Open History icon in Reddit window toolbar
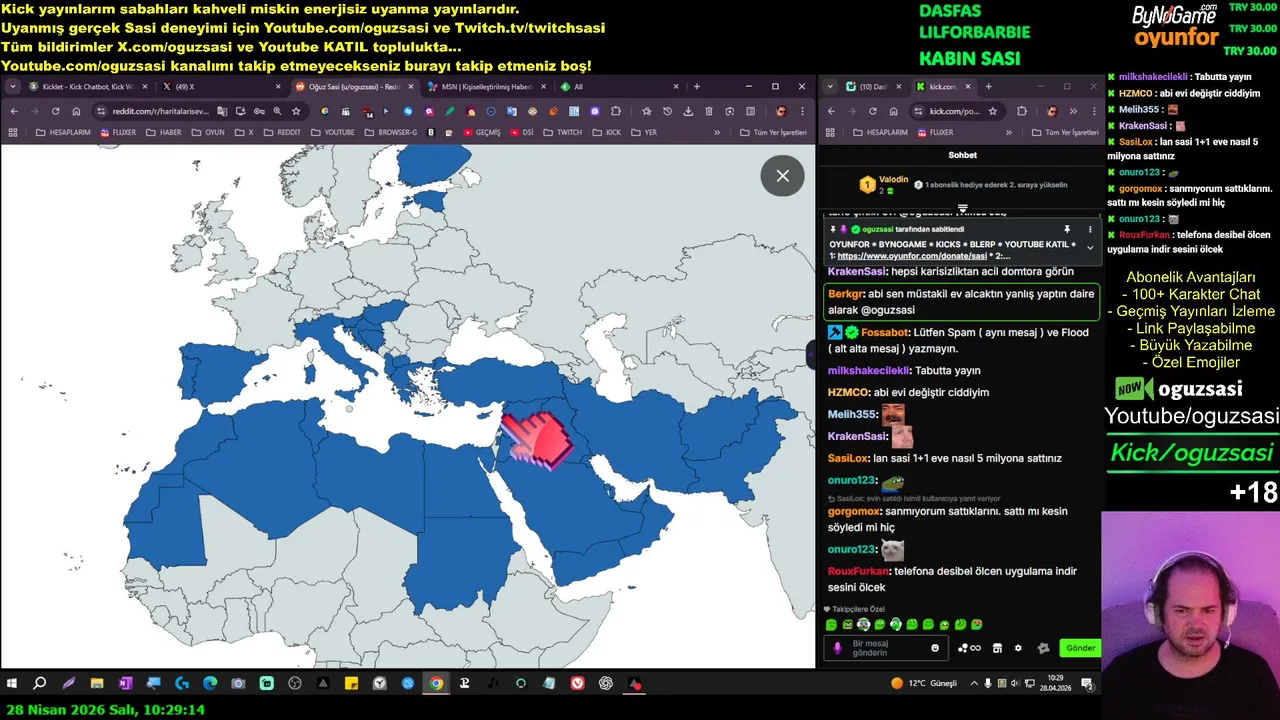The height and width of the screenshot is (720, 1280). (x=667, y=111)
